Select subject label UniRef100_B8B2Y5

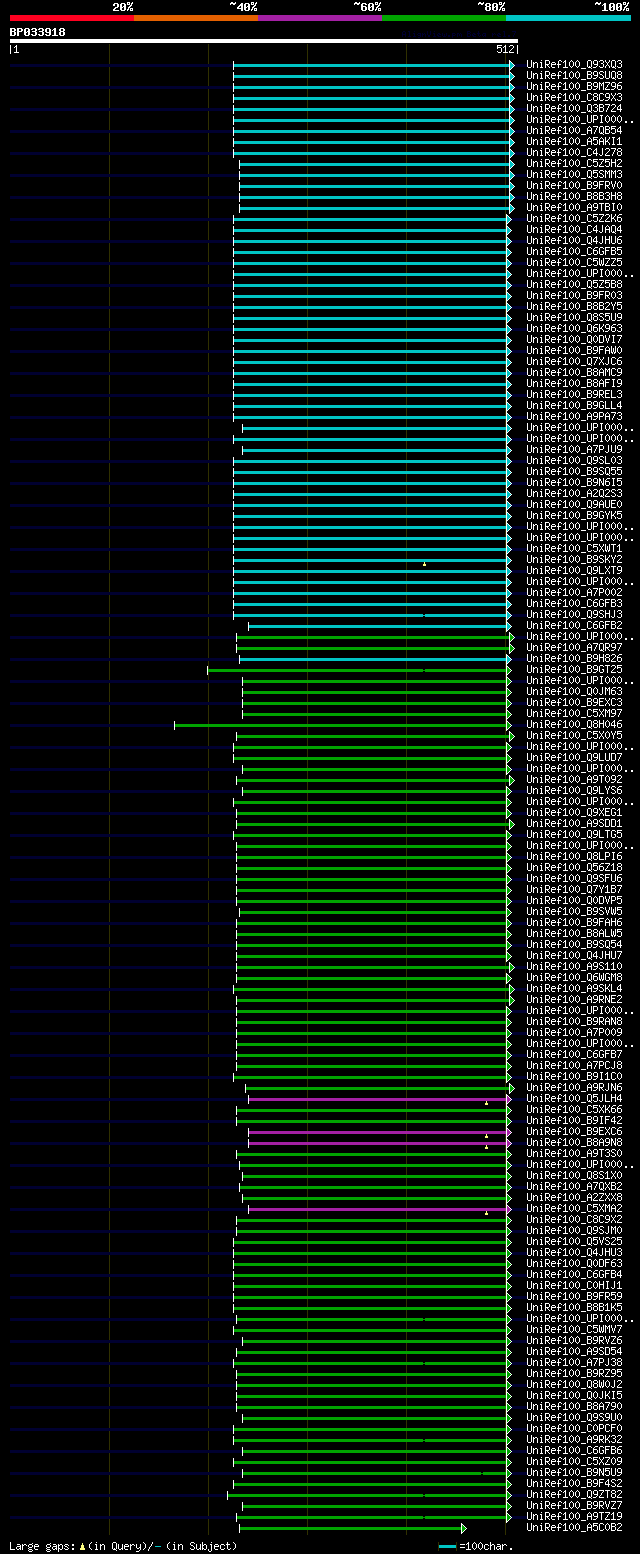[574, 306]
